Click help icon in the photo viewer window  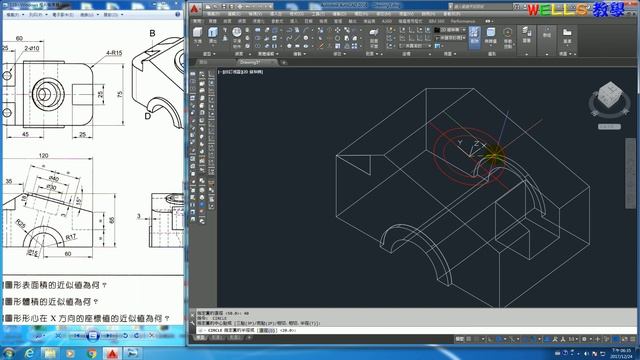tap(178, 14)
